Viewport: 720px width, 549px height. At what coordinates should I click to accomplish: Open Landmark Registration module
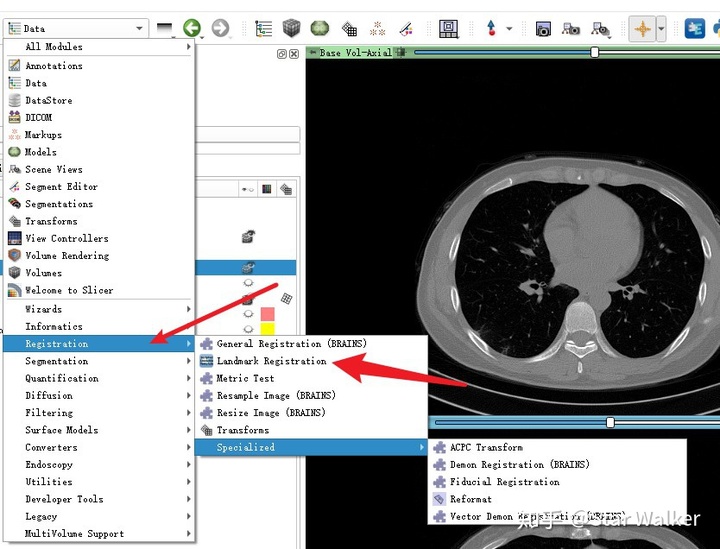[311, 361]
